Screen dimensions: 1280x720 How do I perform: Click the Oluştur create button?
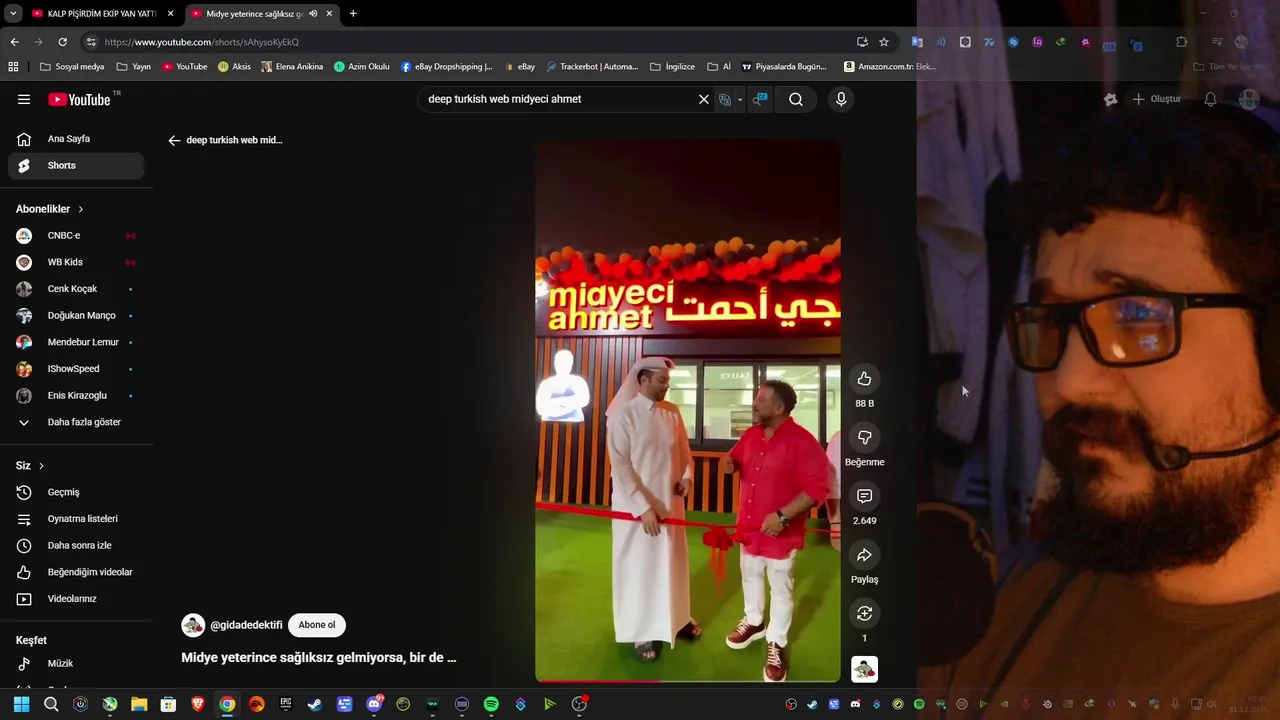[x=1157, y=99]
